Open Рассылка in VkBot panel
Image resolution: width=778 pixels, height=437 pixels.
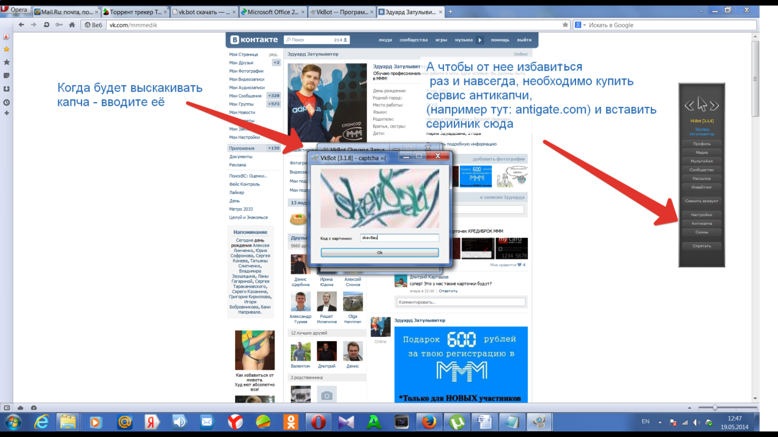pos(702,179)
